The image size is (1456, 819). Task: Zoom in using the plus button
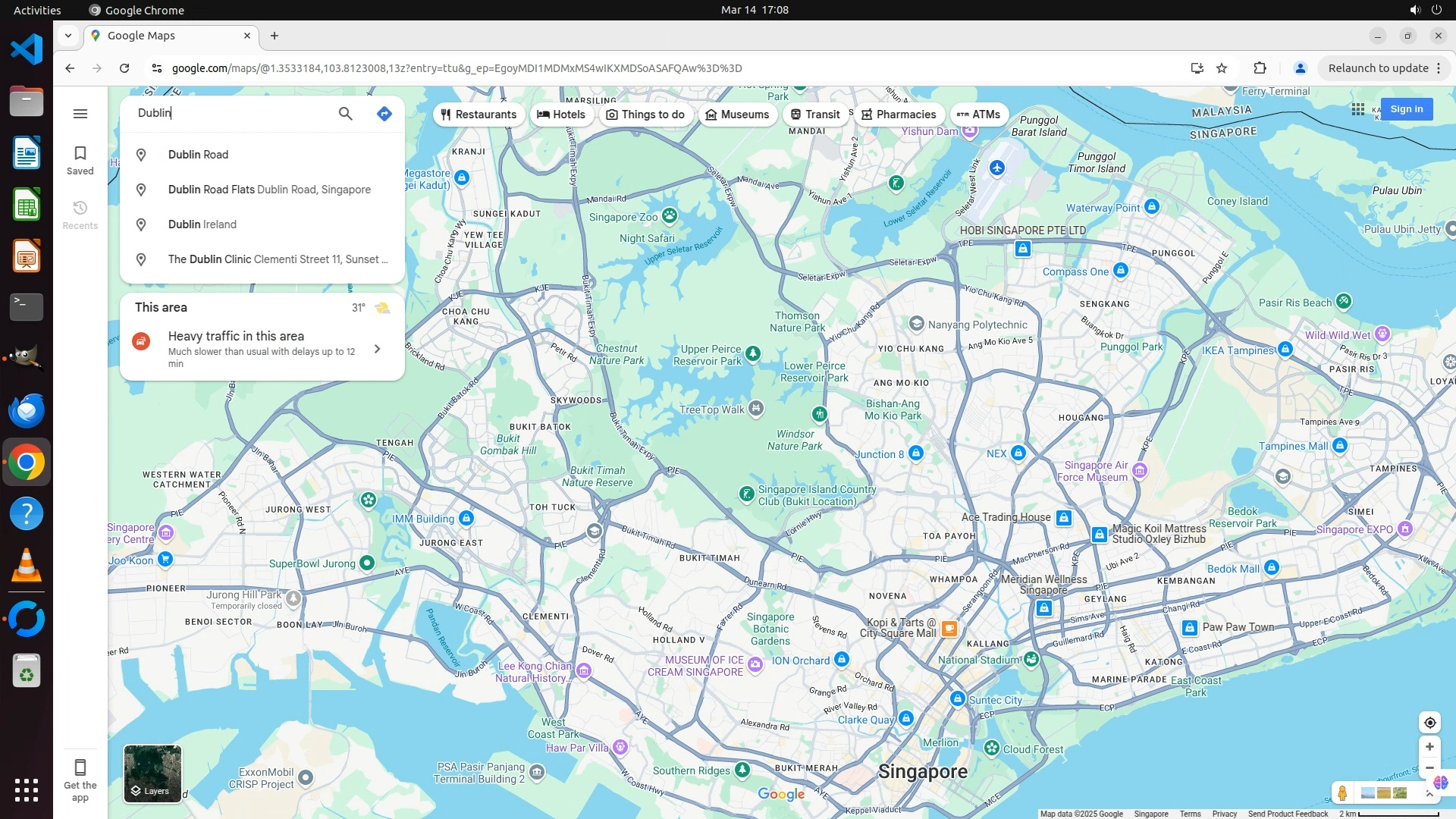coord(1429,747)
